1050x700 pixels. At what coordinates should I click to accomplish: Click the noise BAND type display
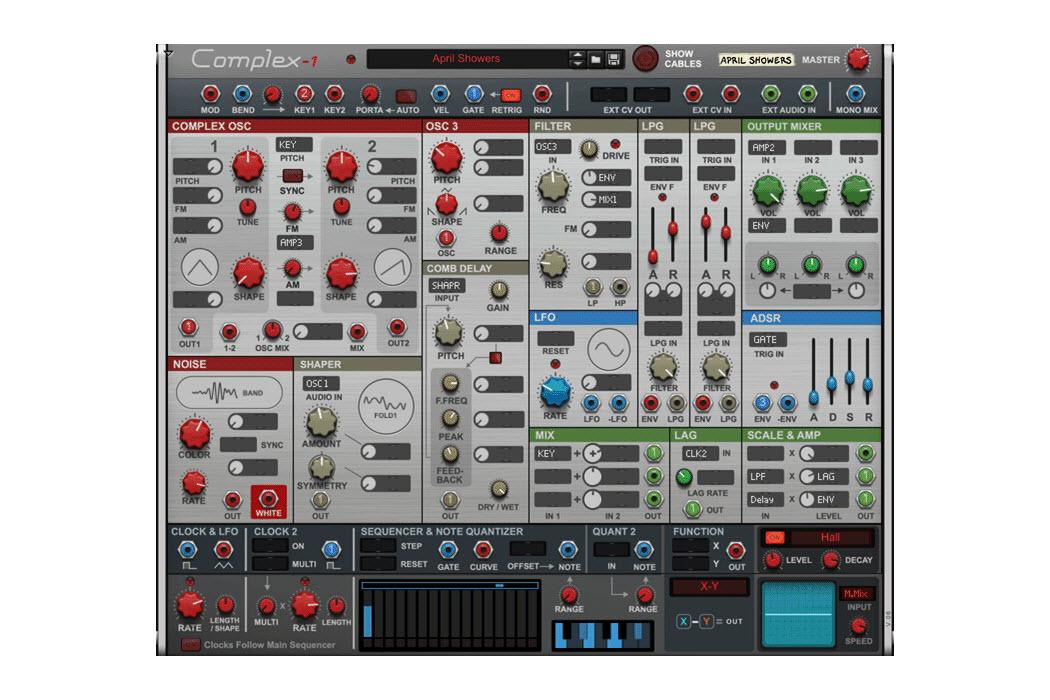point(229,393)
